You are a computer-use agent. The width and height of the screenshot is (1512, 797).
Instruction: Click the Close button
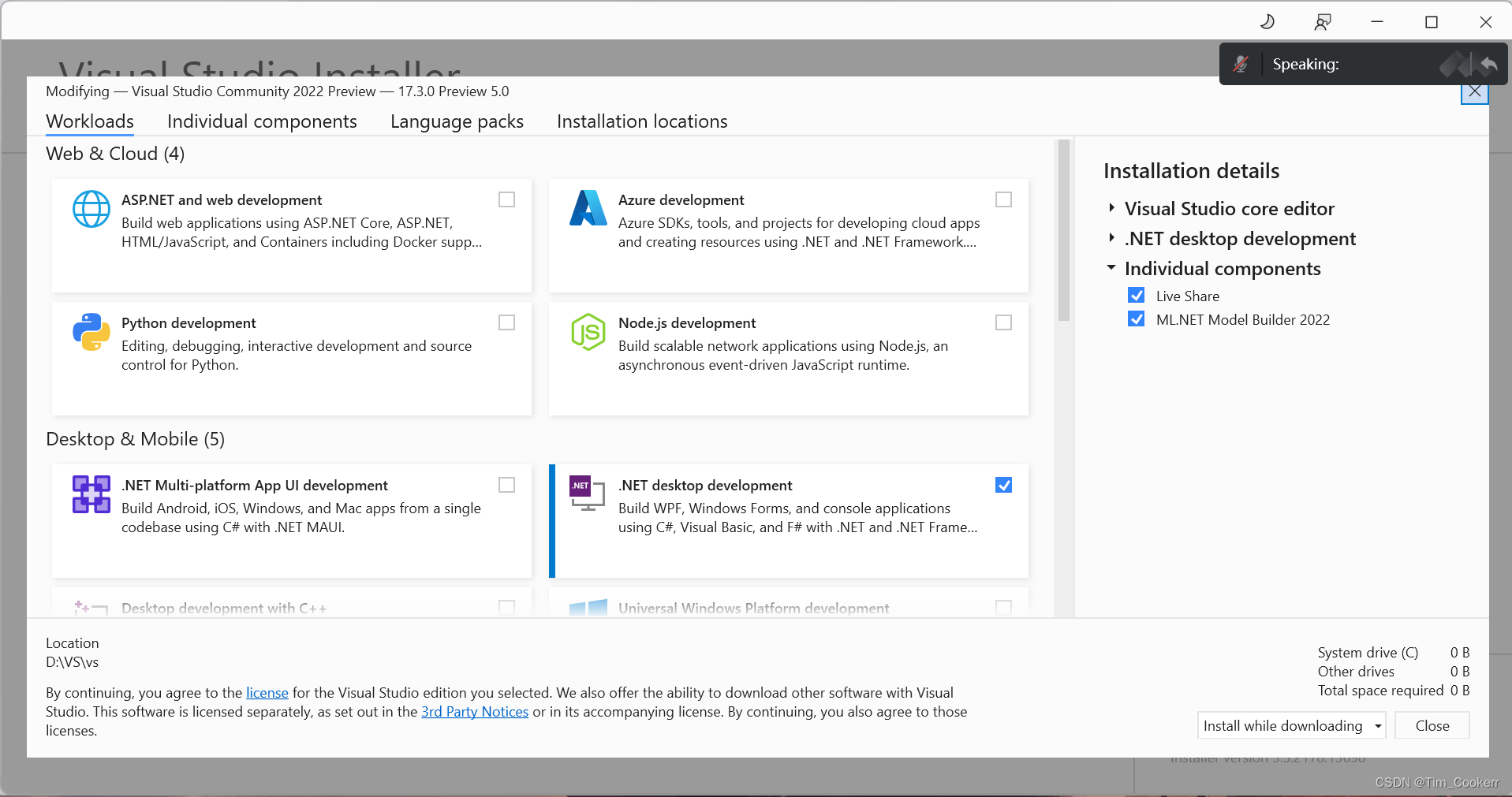(1432, 725)
